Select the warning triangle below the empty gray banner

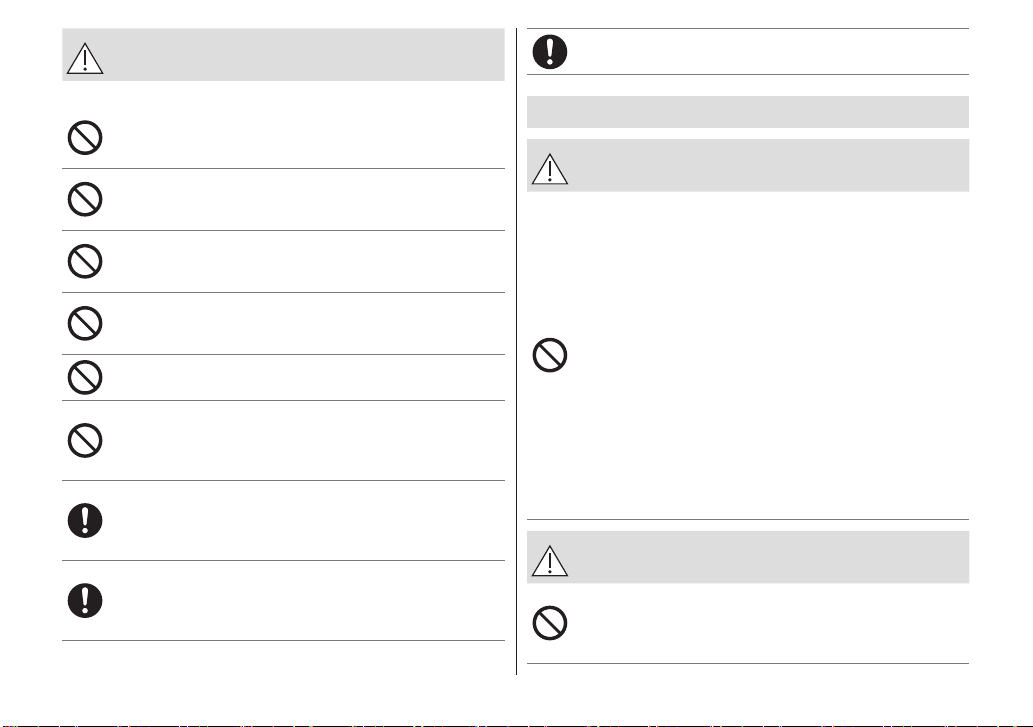click(x=550, y=169)
